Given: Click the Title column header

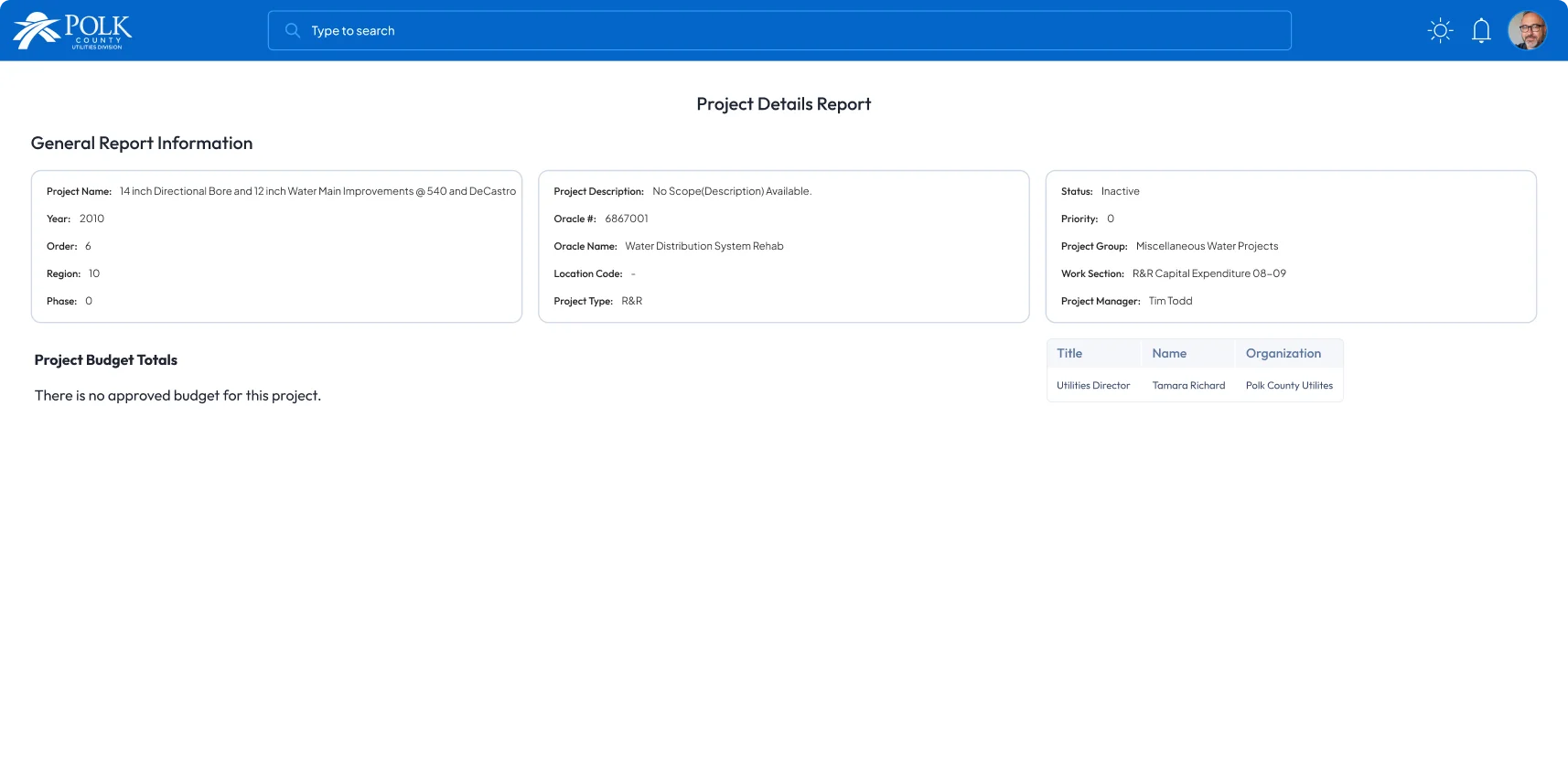Looking at the screenshot, I should tap(1069, 353).
